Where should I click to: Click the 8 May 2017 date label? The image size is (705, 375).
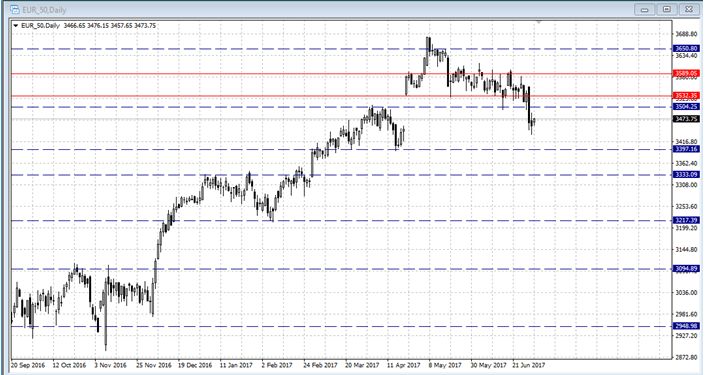point(445,365)
